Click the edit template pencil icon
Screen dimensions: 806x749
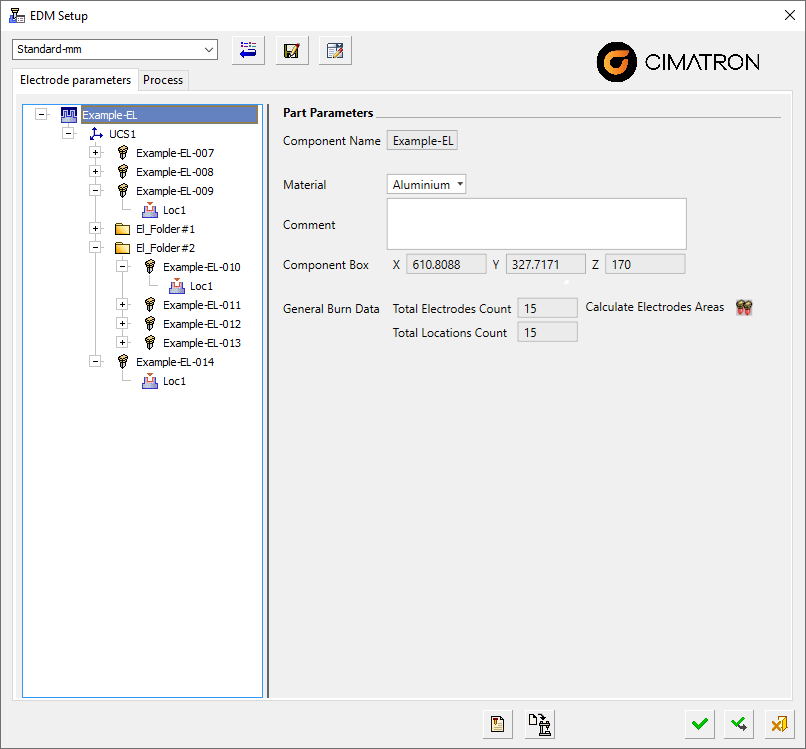click(x=335, y=51)
